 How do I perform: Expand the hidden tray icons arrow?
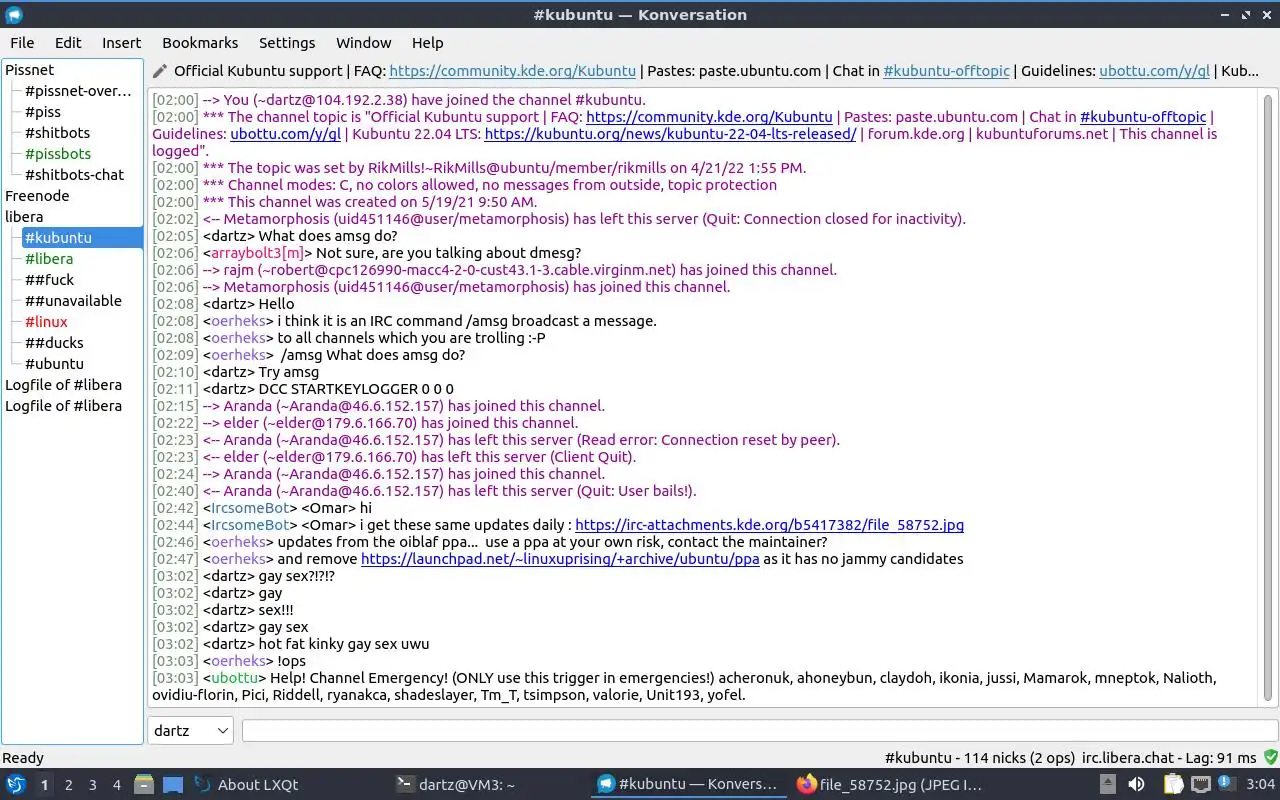1108,784
